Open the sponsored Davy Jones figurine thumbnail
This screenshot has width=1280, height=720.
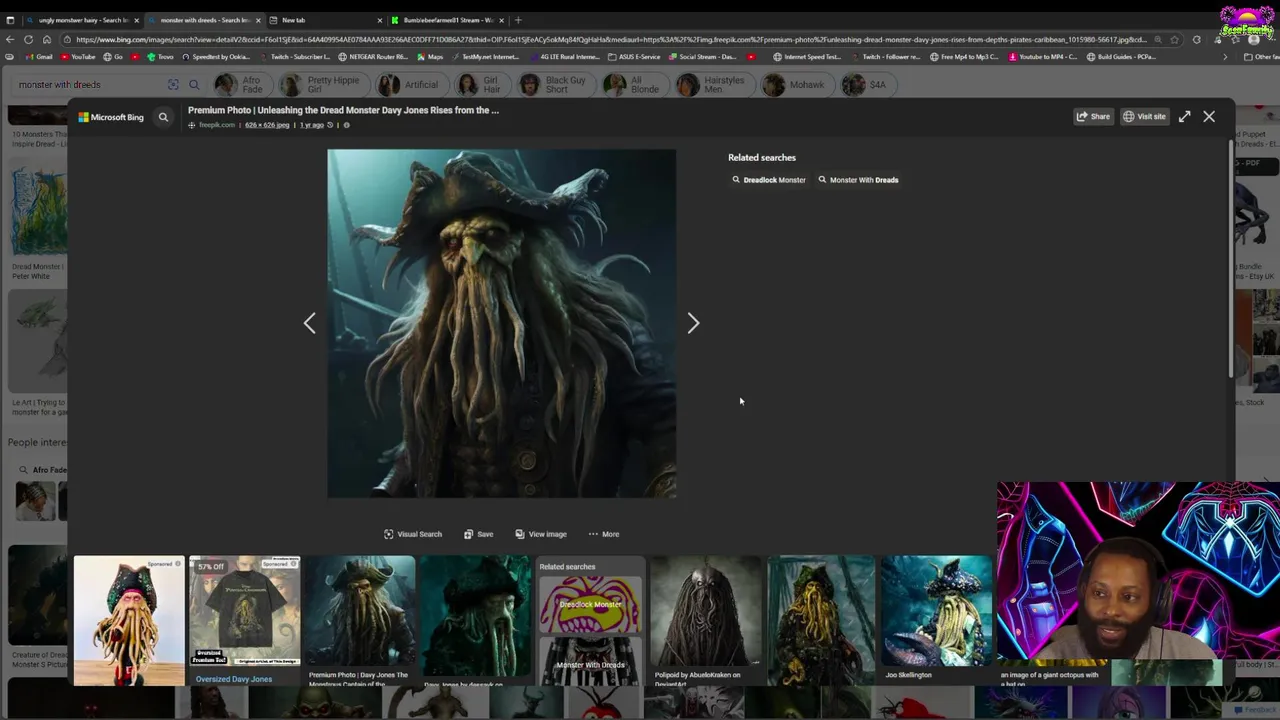pos(129,620)
